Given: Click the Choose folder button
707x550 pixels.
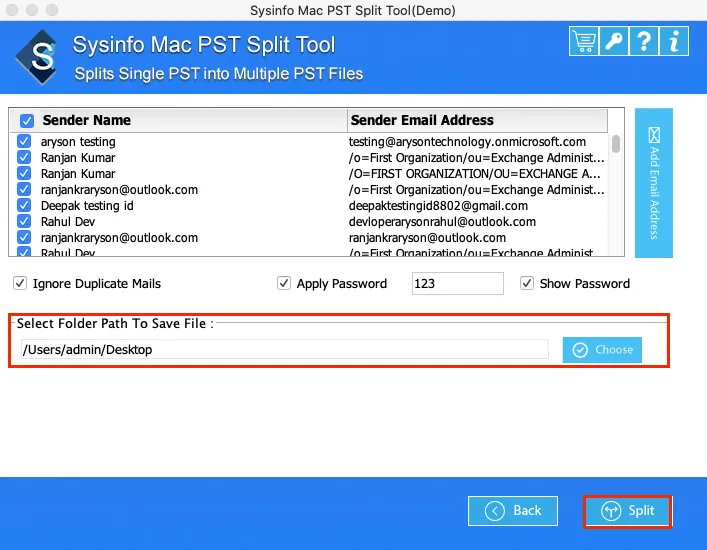Looking at the screenshot, I should [602, 350].
